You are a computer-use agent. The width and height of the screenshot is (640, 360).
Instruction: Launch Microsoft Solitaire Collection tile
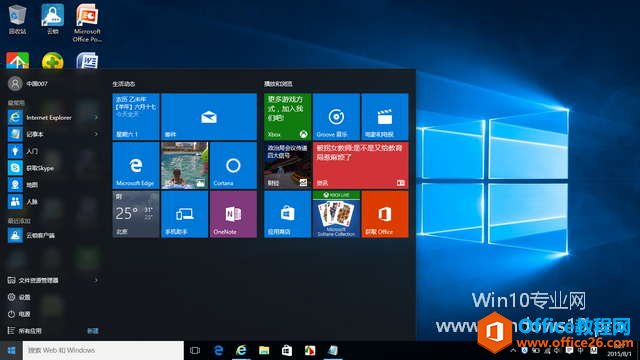point(336,214)
